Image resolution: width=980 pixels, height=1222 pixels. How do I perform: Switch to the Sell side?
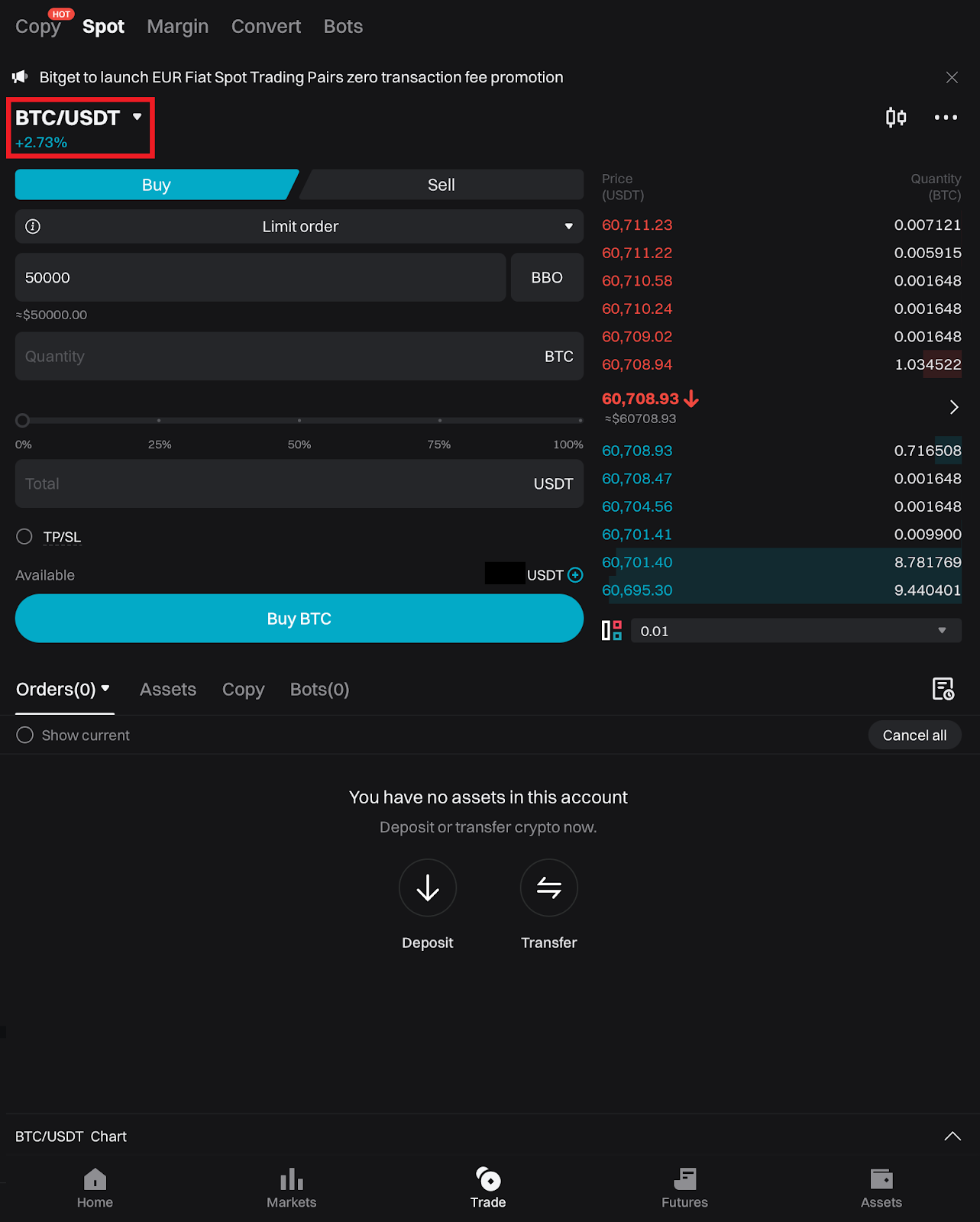(441, 185)
